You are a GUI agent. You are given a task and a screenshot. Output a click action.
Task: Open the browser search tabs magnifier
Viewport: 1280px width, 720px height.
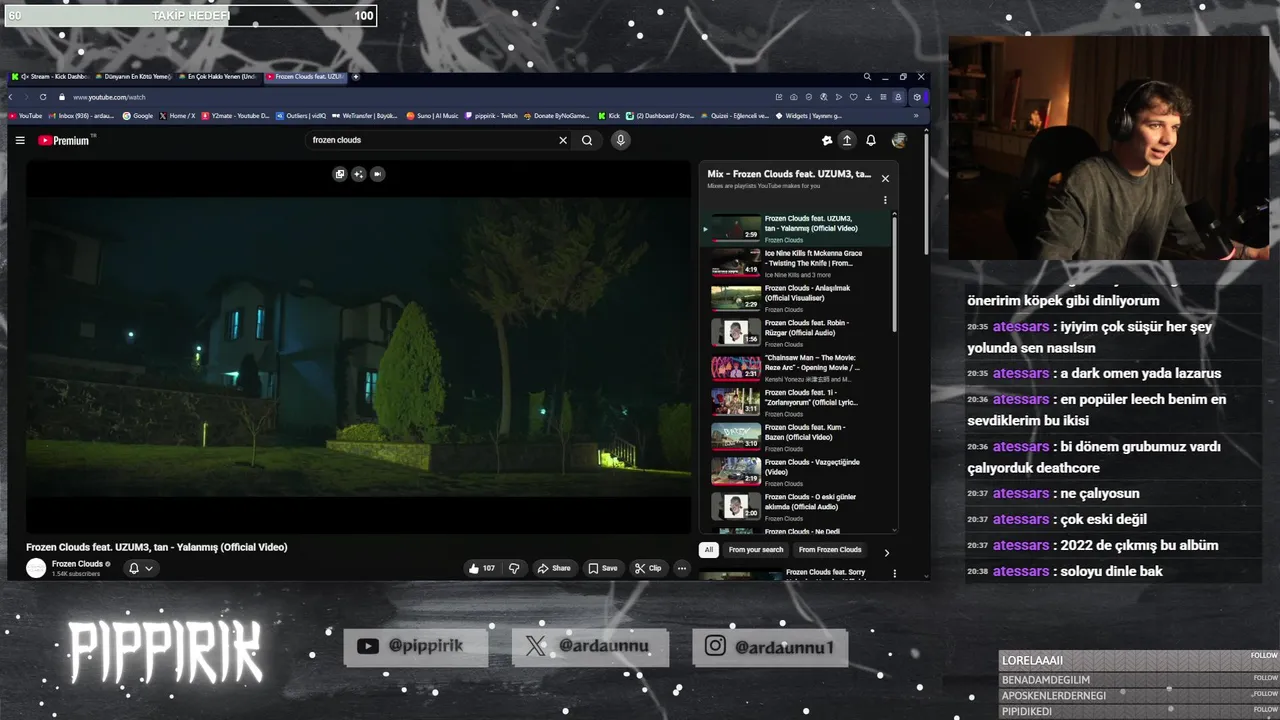coord(867,77)
